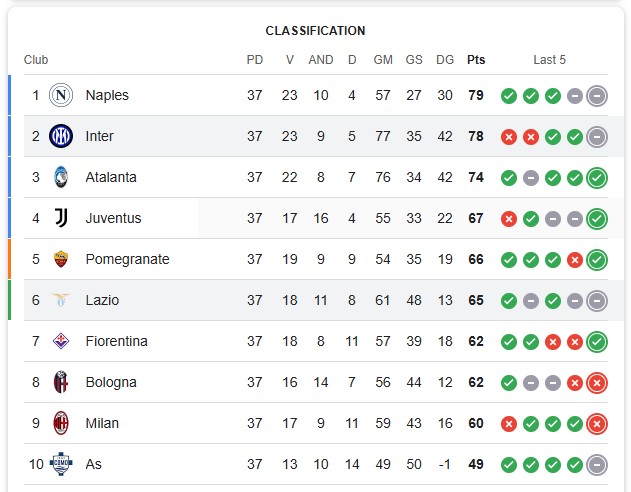Click the Juventus club logo
631x492 pixels.
tap(61, 218)
